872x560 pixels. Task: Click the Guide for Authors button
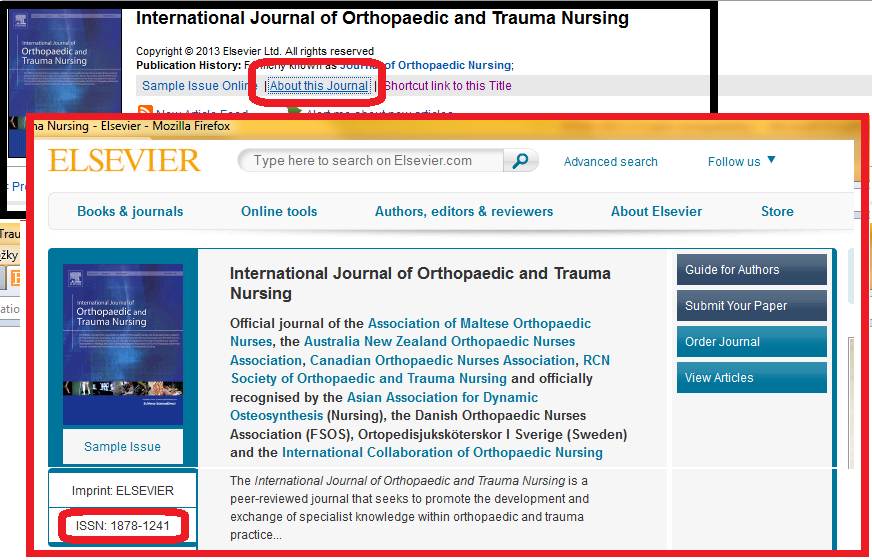coord(752,270)
